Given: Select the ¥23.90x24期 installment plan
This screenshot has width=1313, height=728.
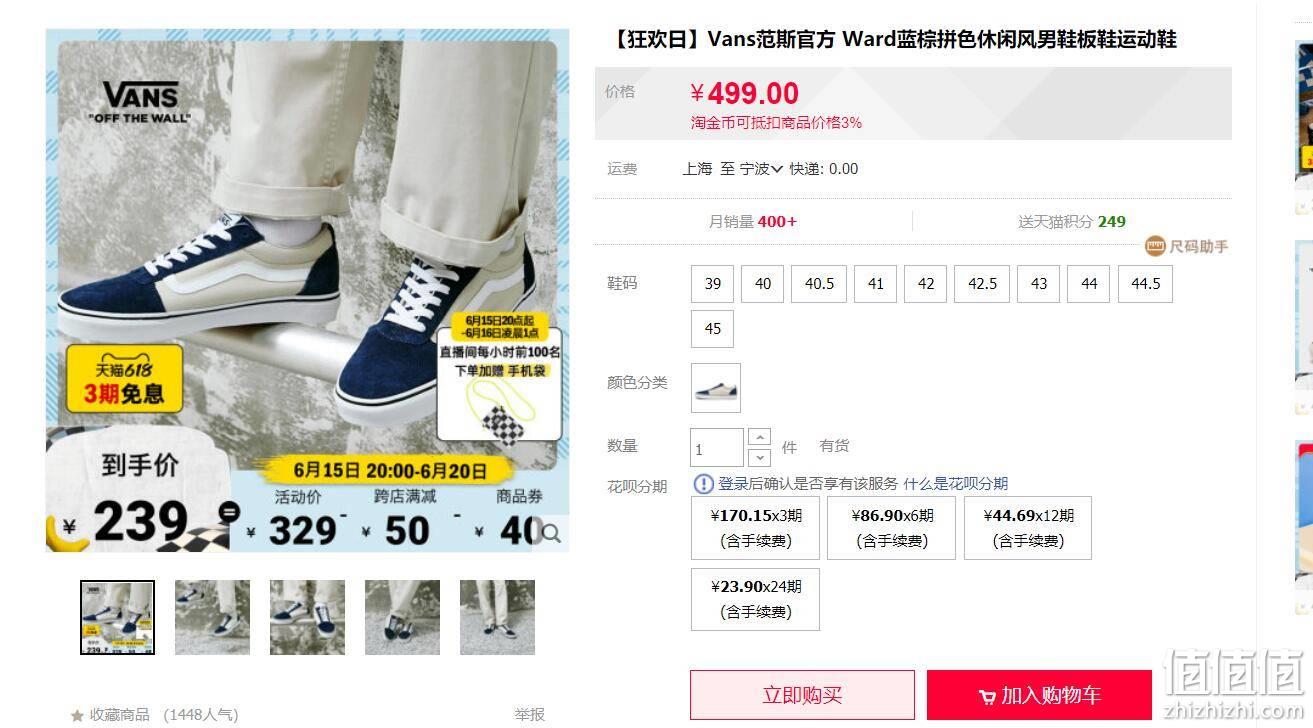Looking at the screenshot, I should click(755, 599).
